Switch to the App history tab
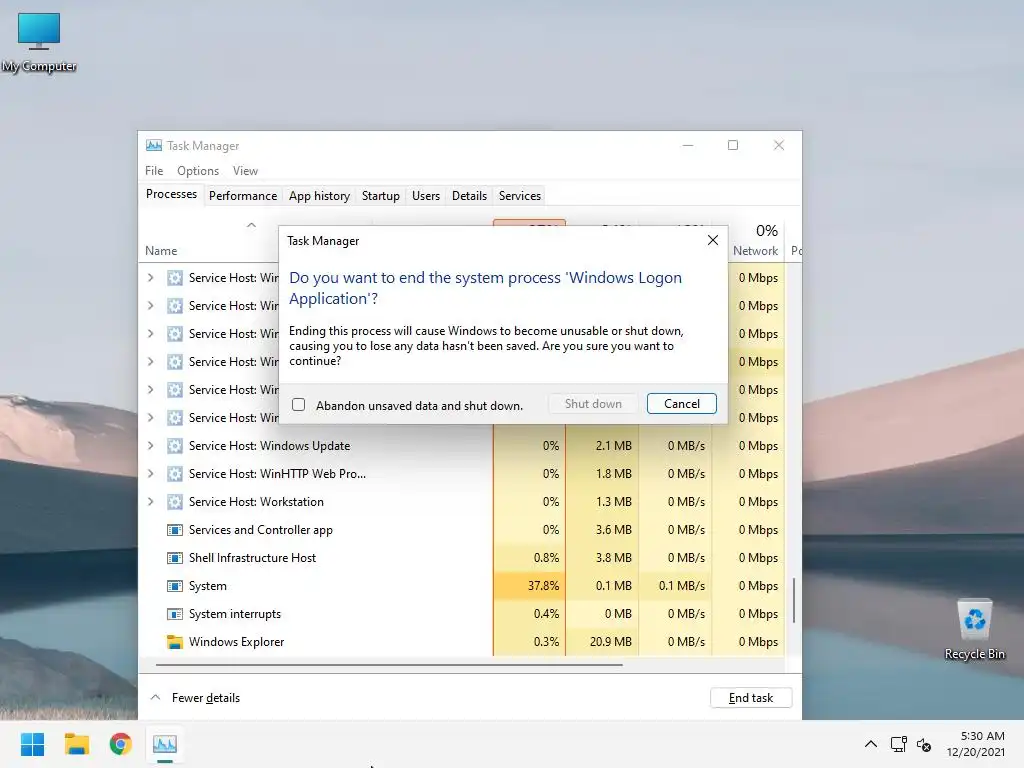 coord(319,195)
